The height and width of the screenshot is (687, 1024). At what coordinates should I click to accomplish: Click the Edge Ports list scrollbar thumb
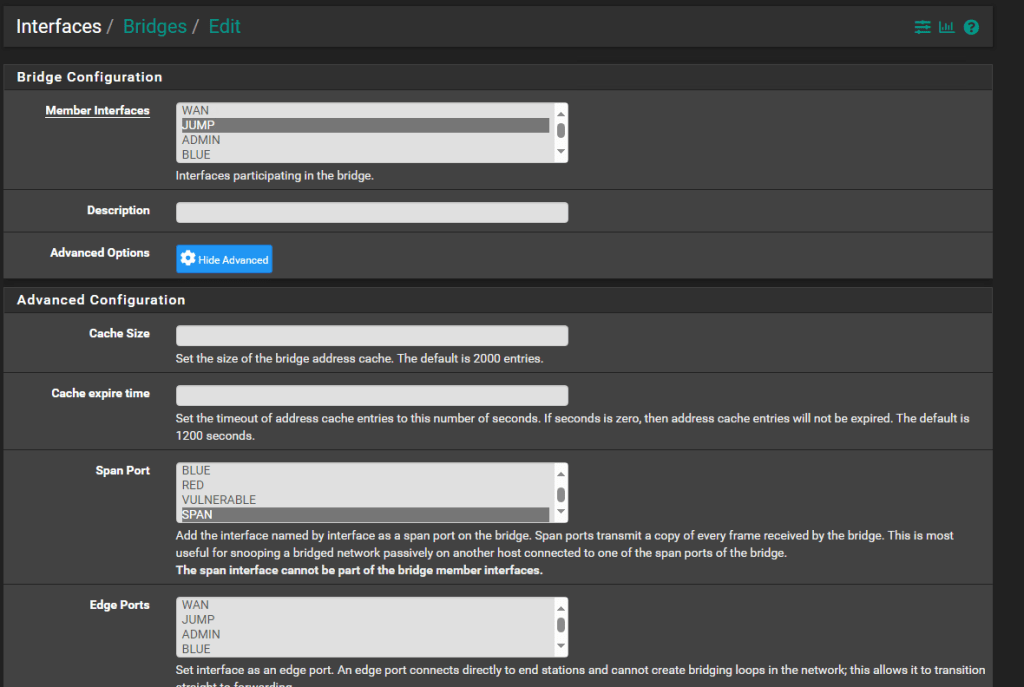tap(561, 625)
